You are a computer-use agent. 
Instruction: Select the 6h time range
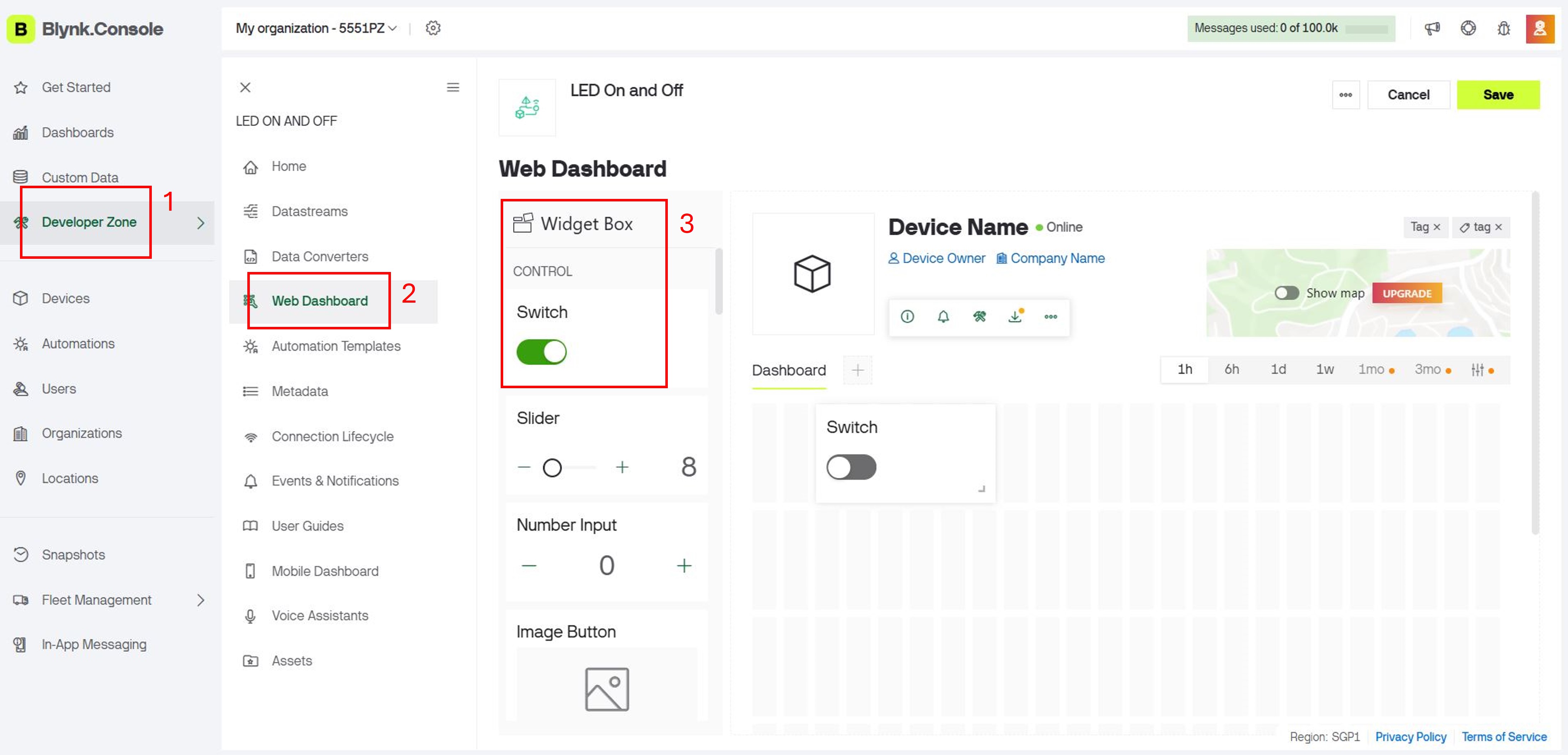point(1231,370)
